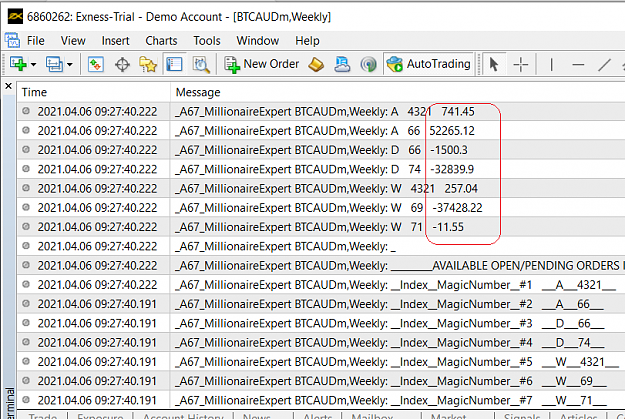Click the Profiles toolbar icon

click(x=54, y=64)
